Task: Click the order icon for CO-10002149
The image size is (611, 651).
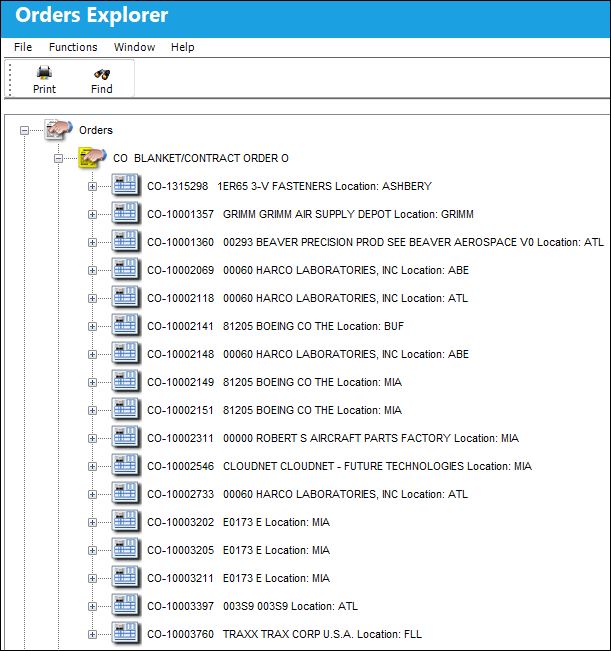Action: 125,382
